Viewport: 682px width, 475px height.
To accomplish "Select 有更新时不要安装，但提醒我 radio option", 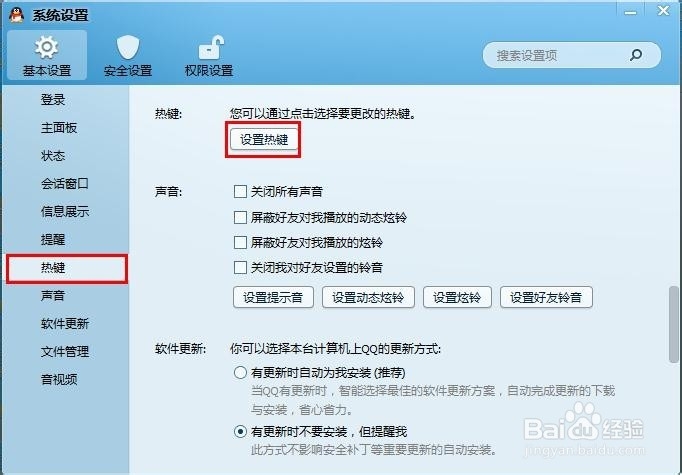I will 240,432.
